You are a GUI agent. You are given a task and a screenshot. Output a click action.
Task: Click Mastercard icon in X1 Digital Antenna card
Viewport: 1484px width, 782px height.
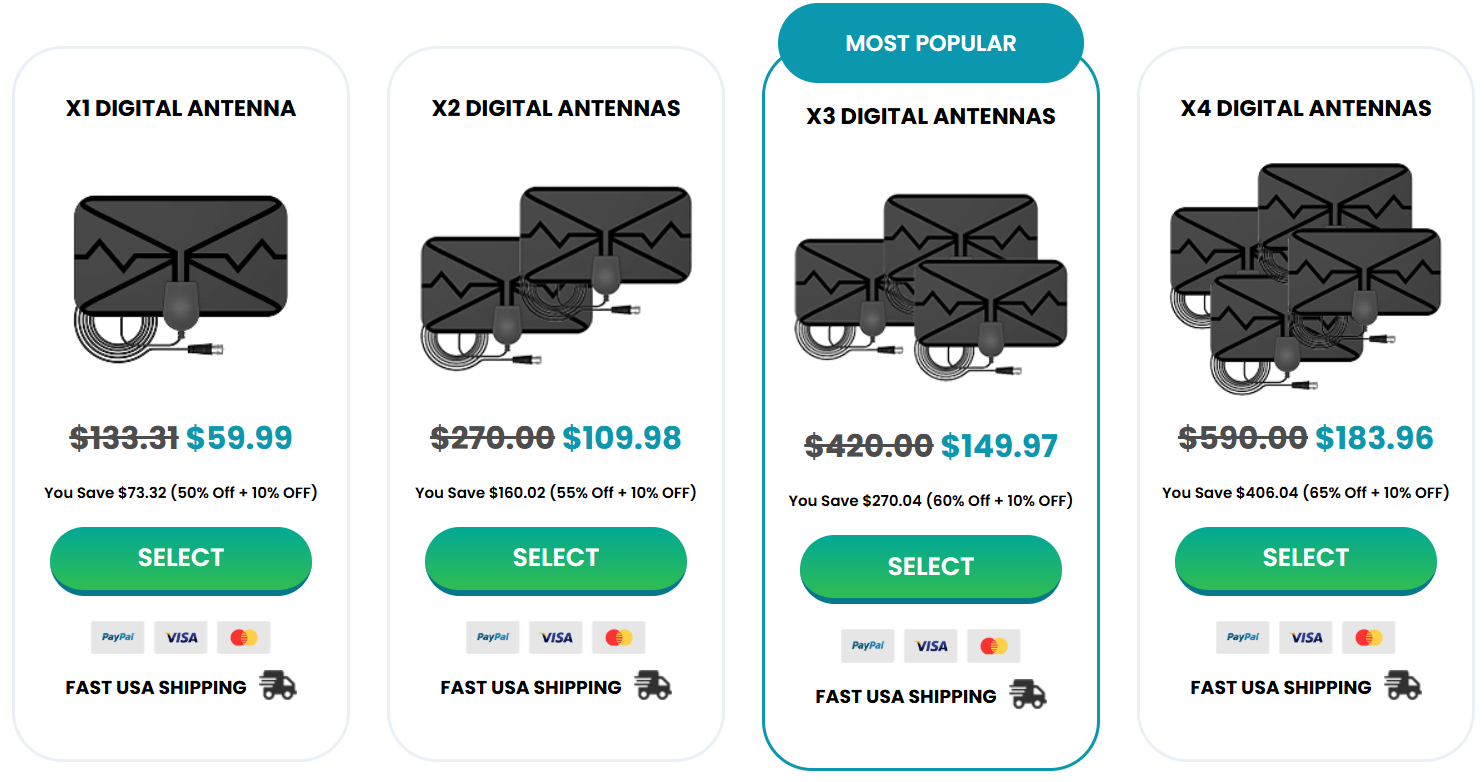pos(244,637)
